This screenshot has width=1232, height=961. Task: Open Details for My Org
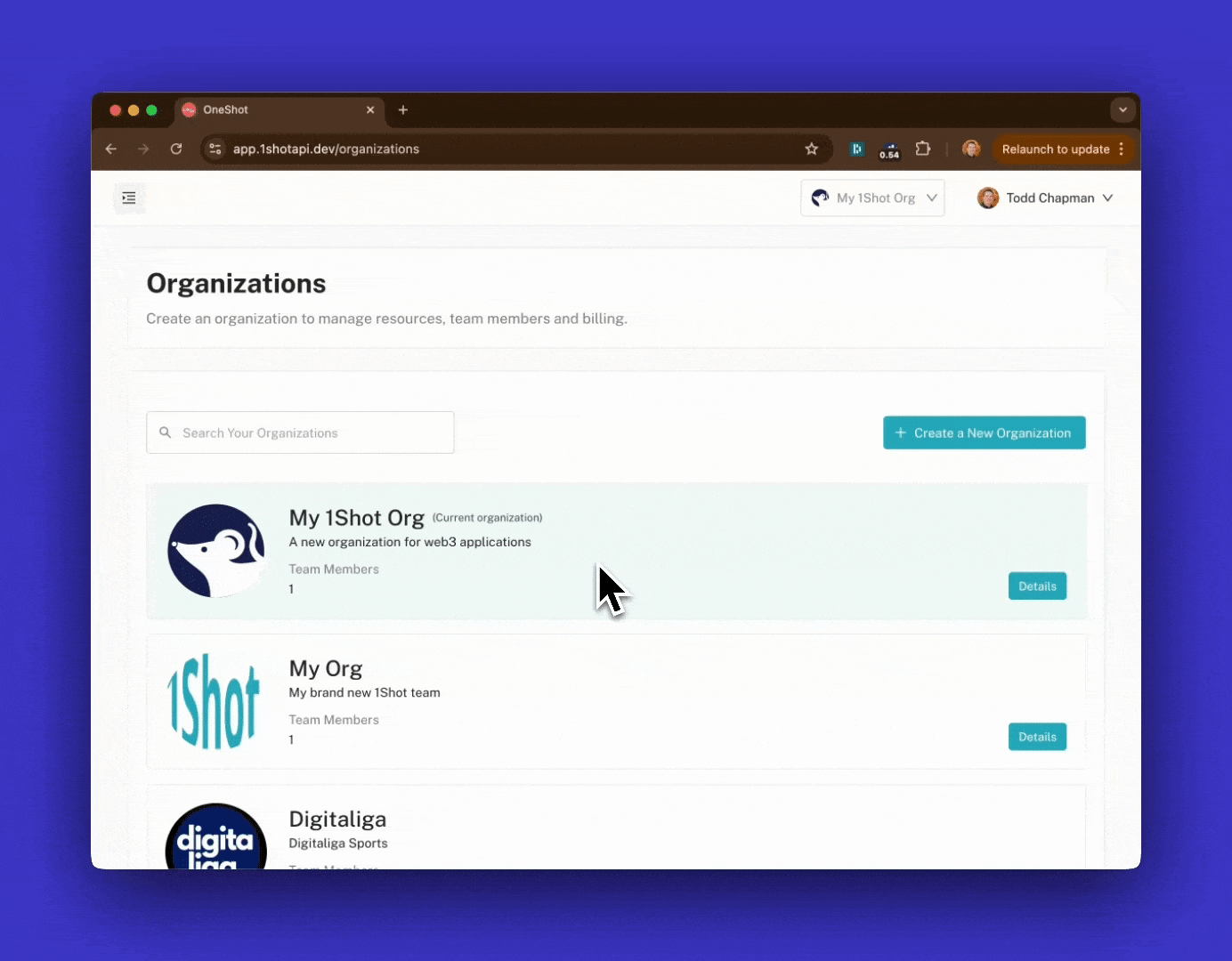pos(1037,737)
